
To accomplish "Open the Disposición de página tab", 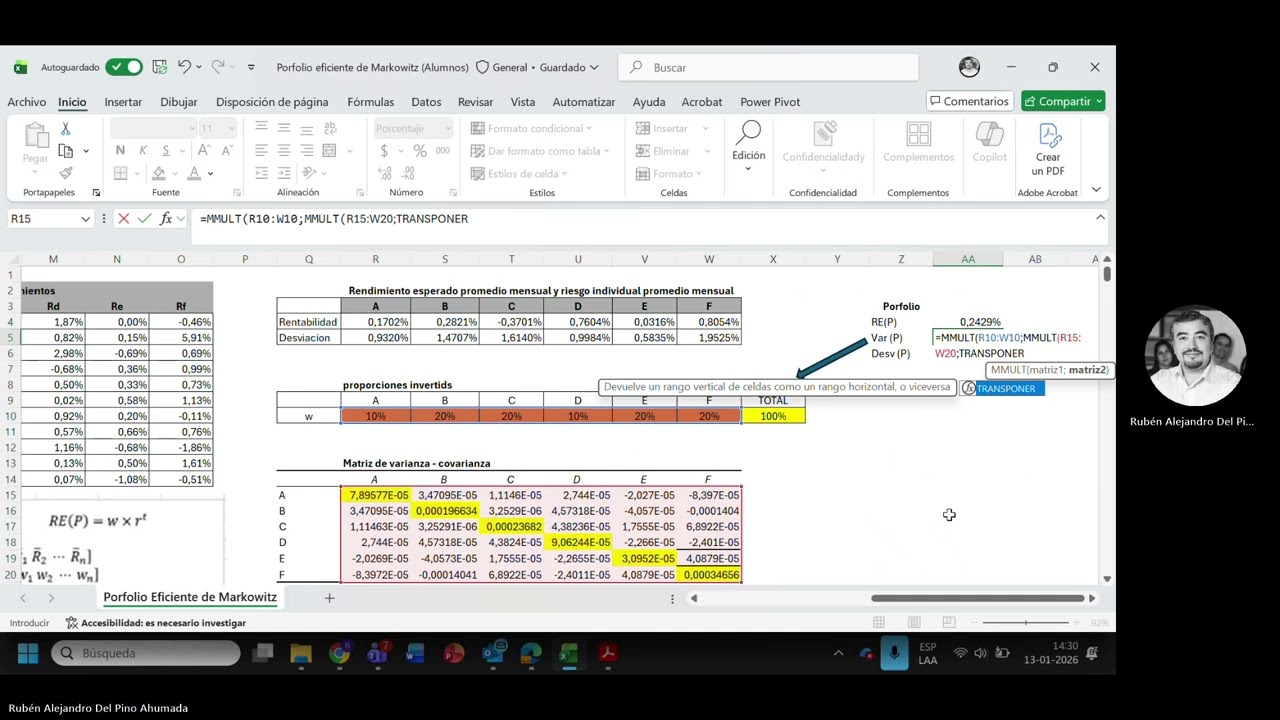I will point(272,102).
